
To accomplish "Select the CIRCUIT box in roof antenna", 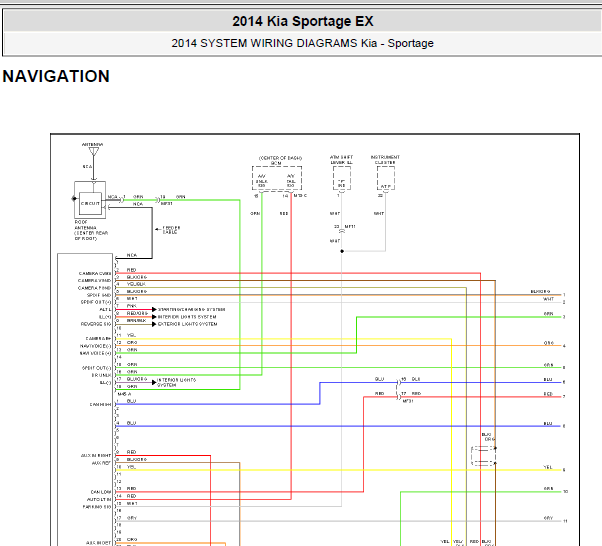I will [x=90, y=203].
